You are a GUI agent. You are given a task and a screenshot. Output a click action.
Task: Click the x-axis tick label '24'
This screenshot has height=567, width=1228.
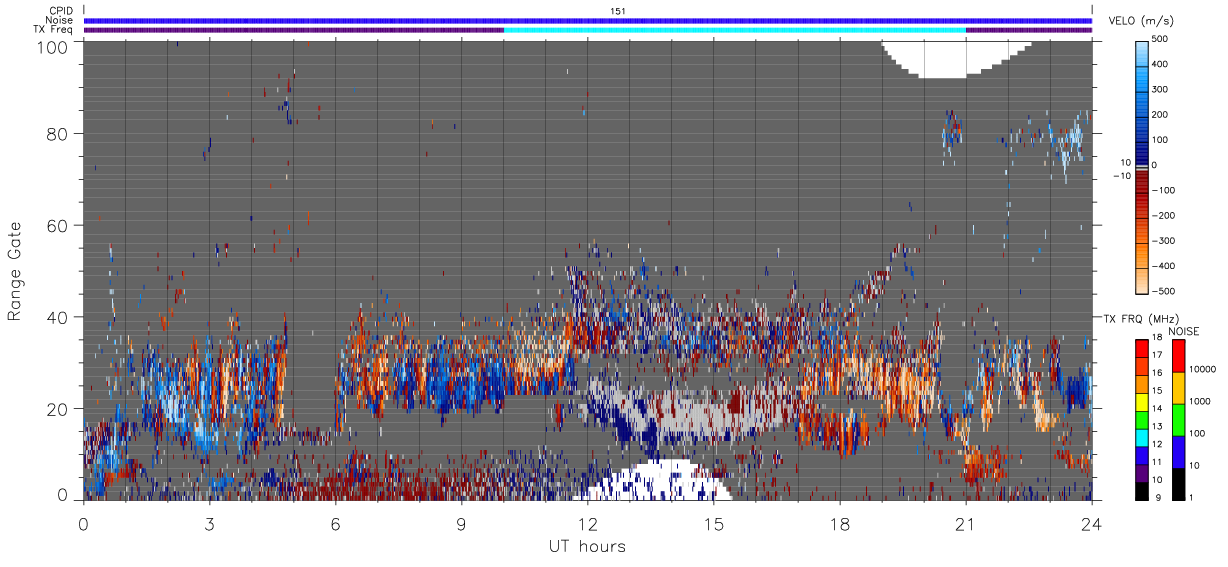(1091, 523)
